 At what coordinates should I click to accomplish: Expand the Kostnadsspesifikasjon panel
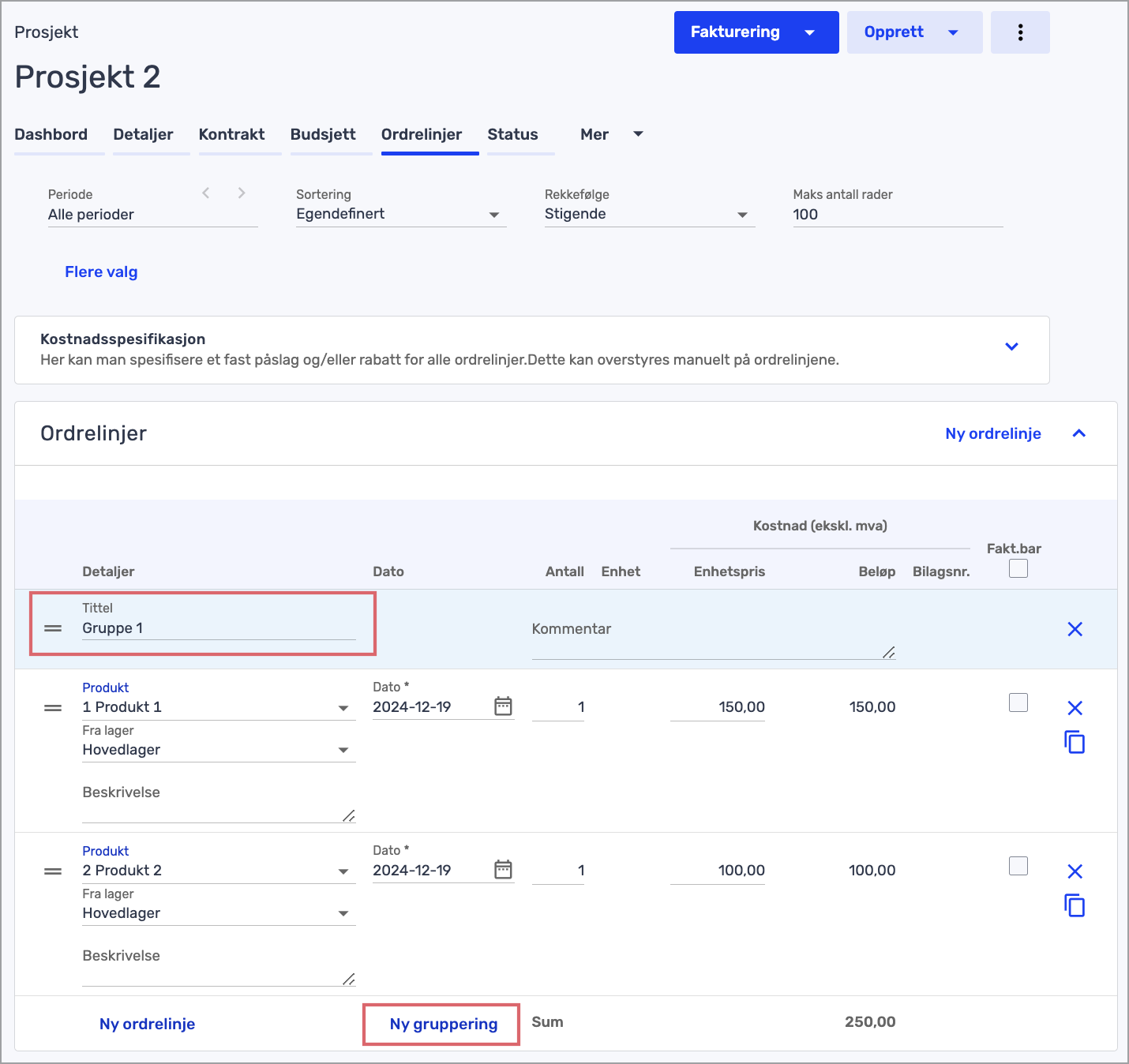coord(1011,347)
